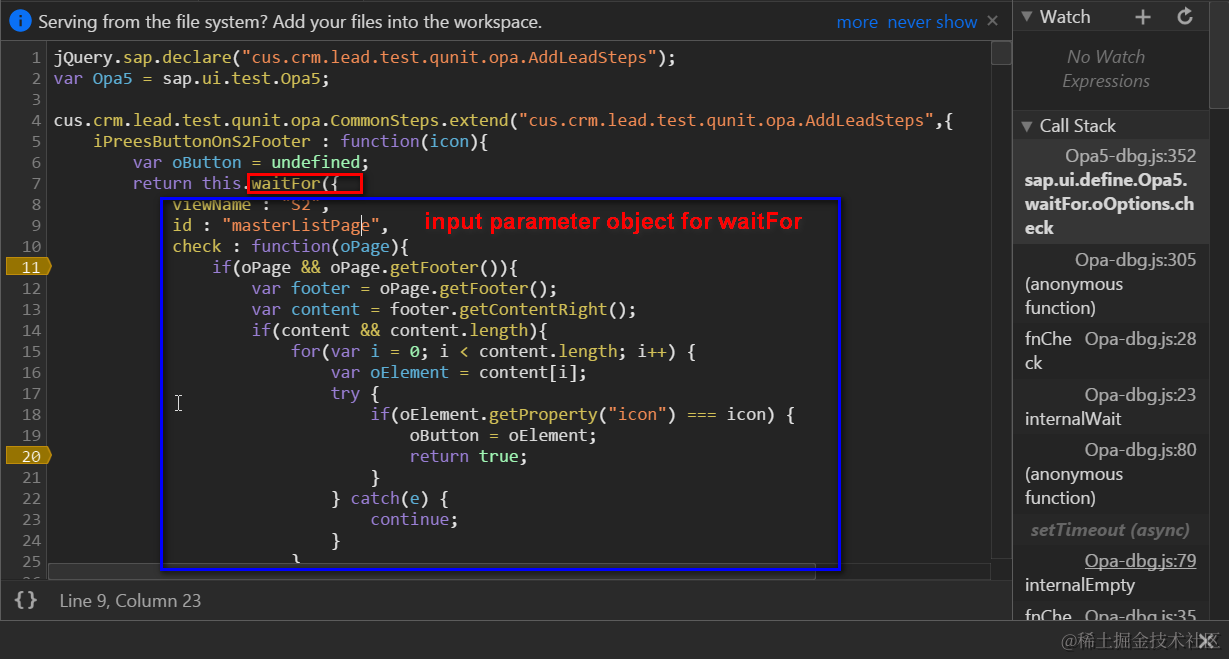Open the Opa-dbg.js:79 source link

pyautogui.click(x=1140, y=560)
